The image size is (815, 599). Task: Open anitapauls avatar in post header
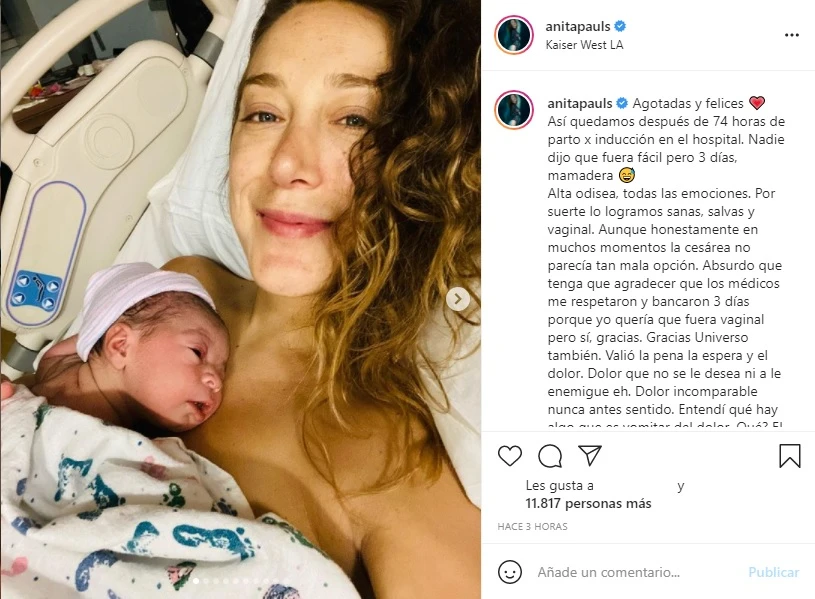[x=514, y=35]
